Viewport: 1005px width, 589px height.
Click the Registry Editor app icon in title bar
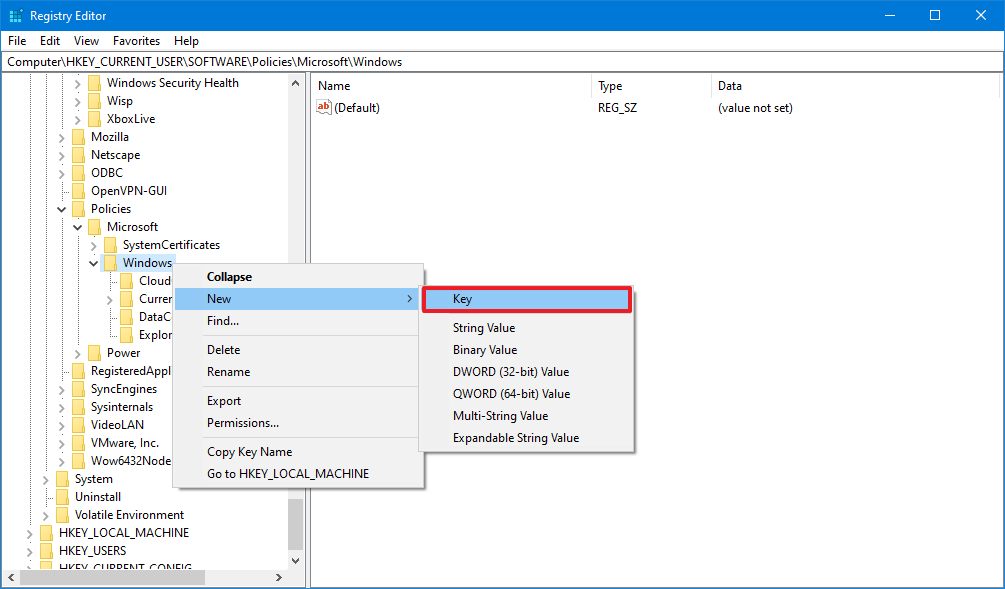[x=15, y=15]
